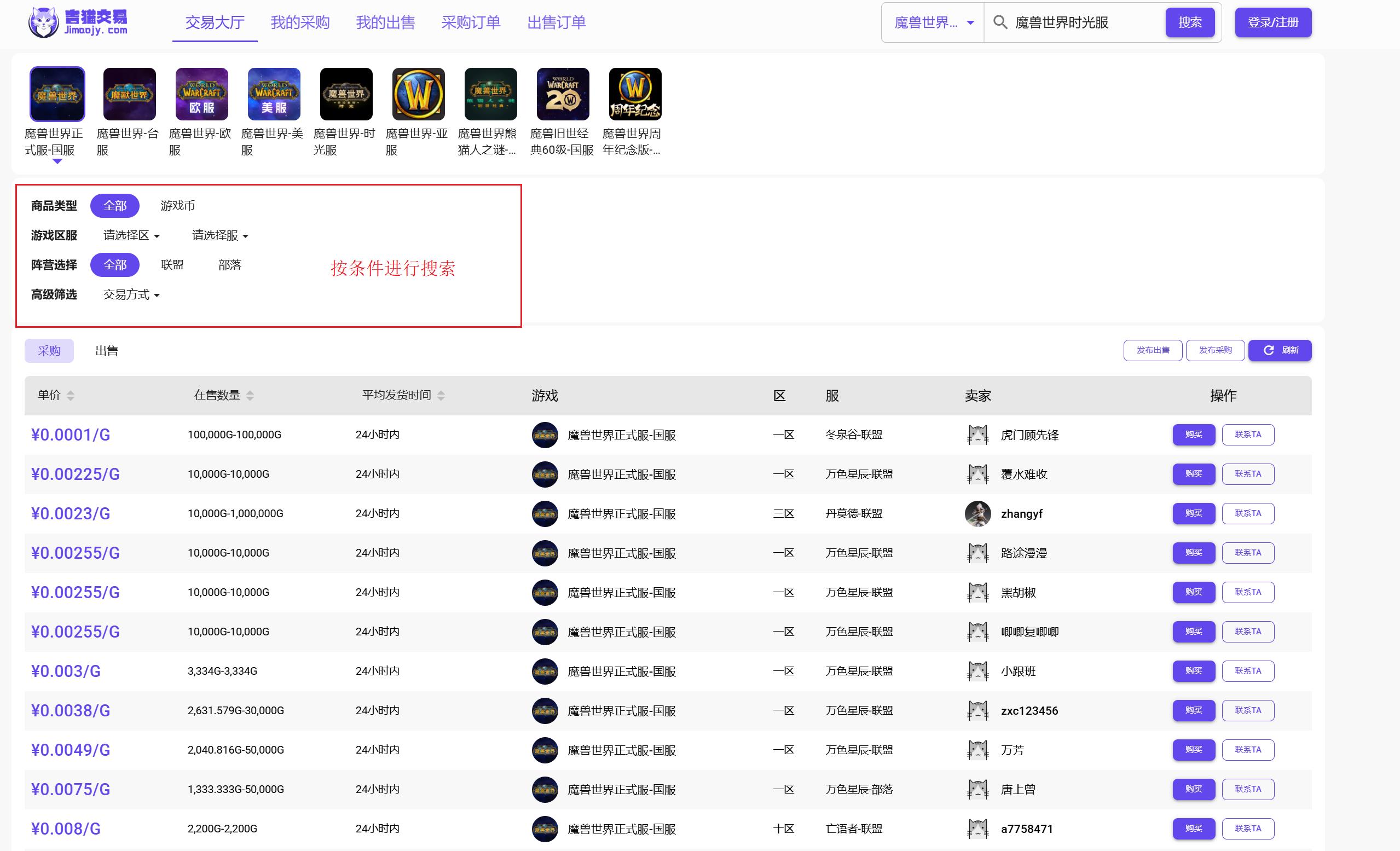Pick the 魔兽旧世经典60级 20th anniversary icon
Image resolution: width=1400 pixels, height=851 pixels.
click(563, 94)
